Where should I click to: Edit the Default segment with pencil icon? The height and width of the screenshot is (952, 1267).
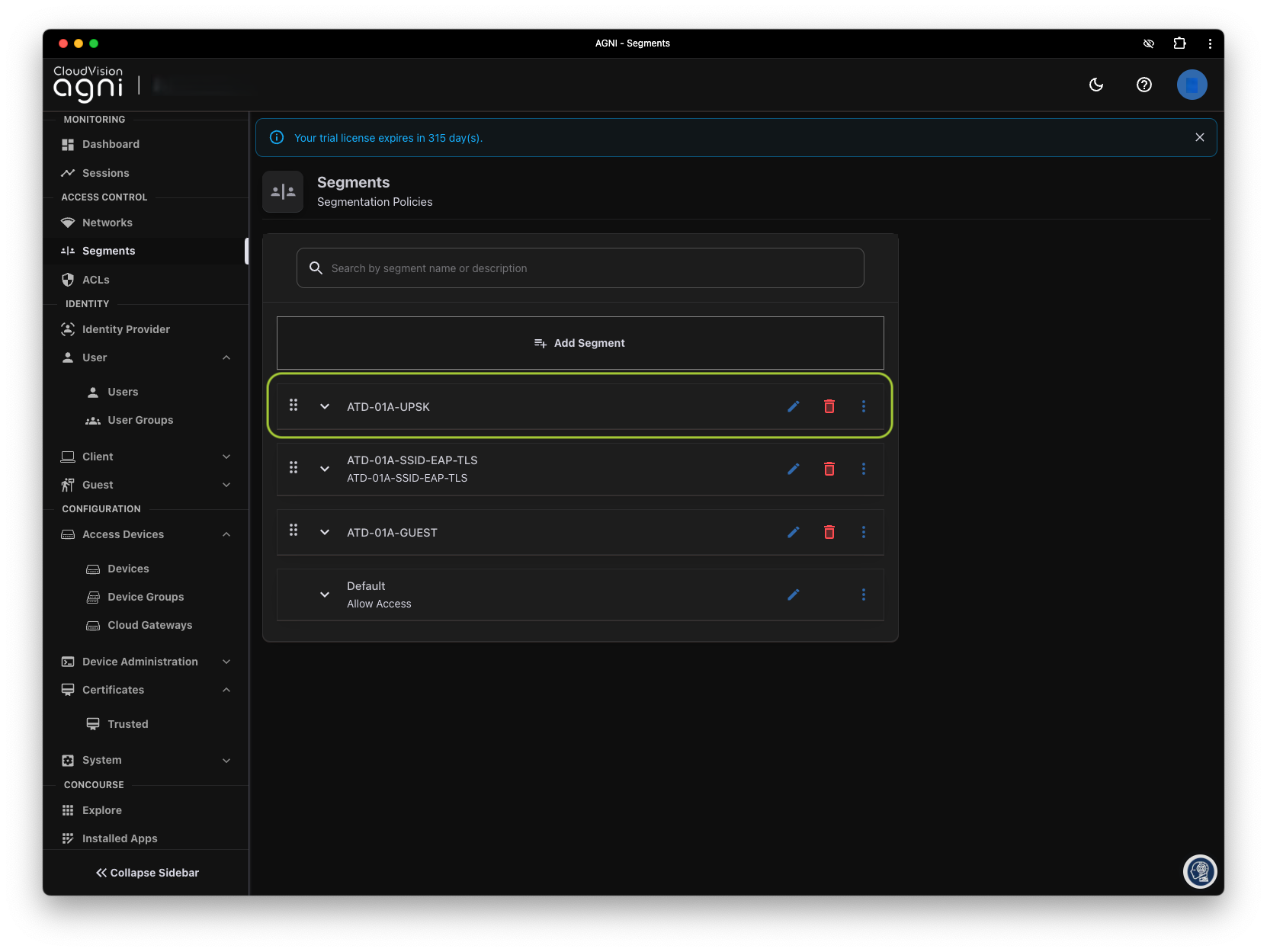(x=793, y=595)
